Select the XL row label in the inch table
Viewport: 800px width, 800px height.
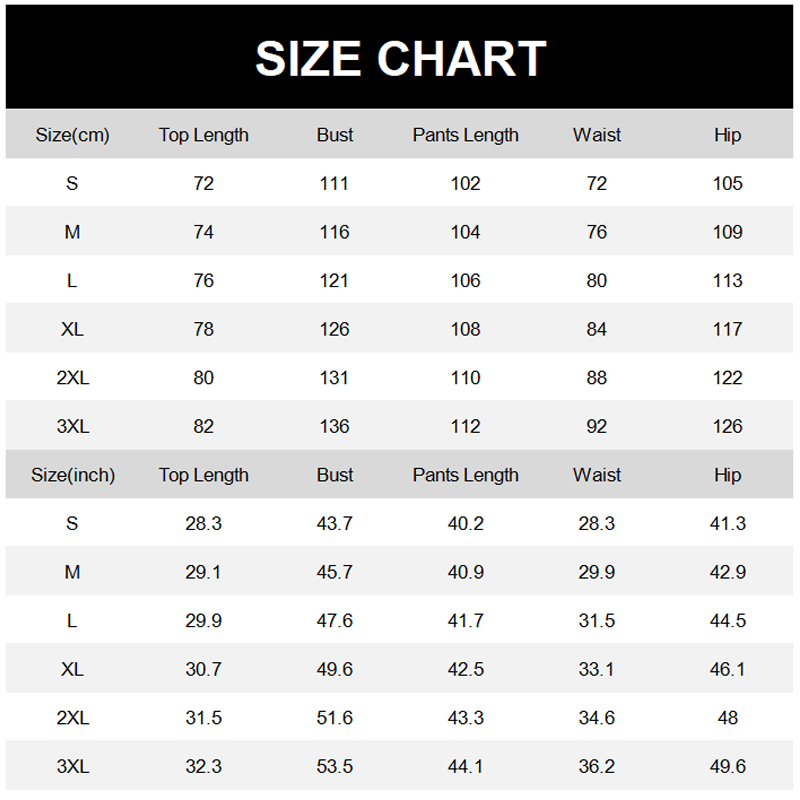click(x=72, y=669)
